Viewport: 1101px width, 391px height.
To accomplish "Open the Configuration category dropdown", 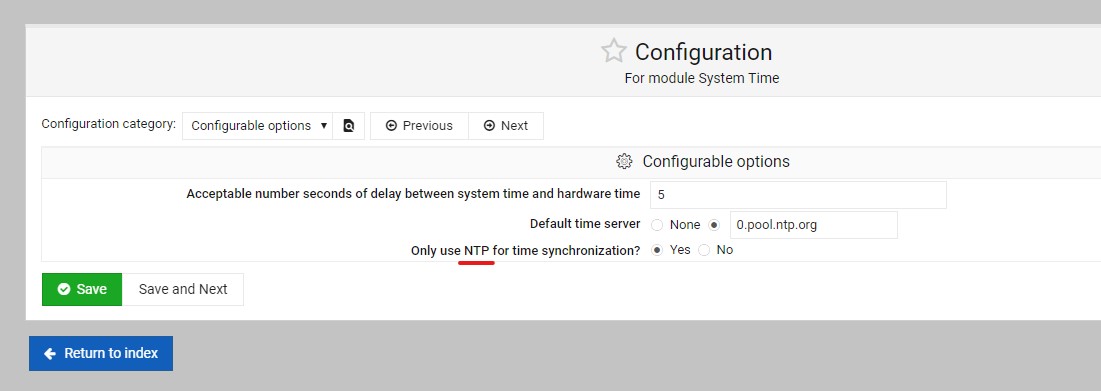I will pos(258,126).
